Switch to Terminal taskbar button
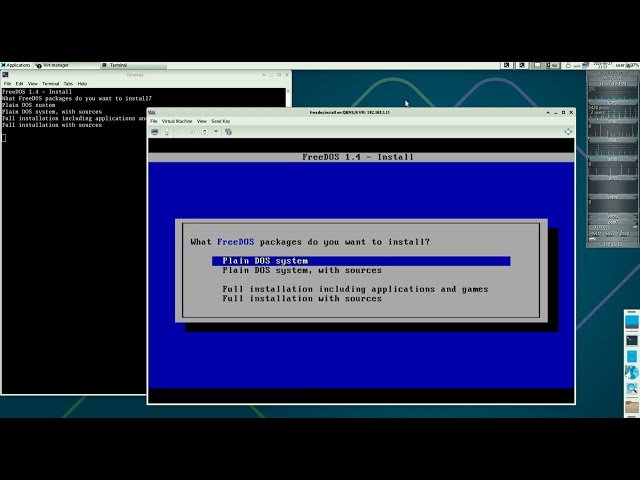This screenshot has width=640, height=480. (133, 65)
